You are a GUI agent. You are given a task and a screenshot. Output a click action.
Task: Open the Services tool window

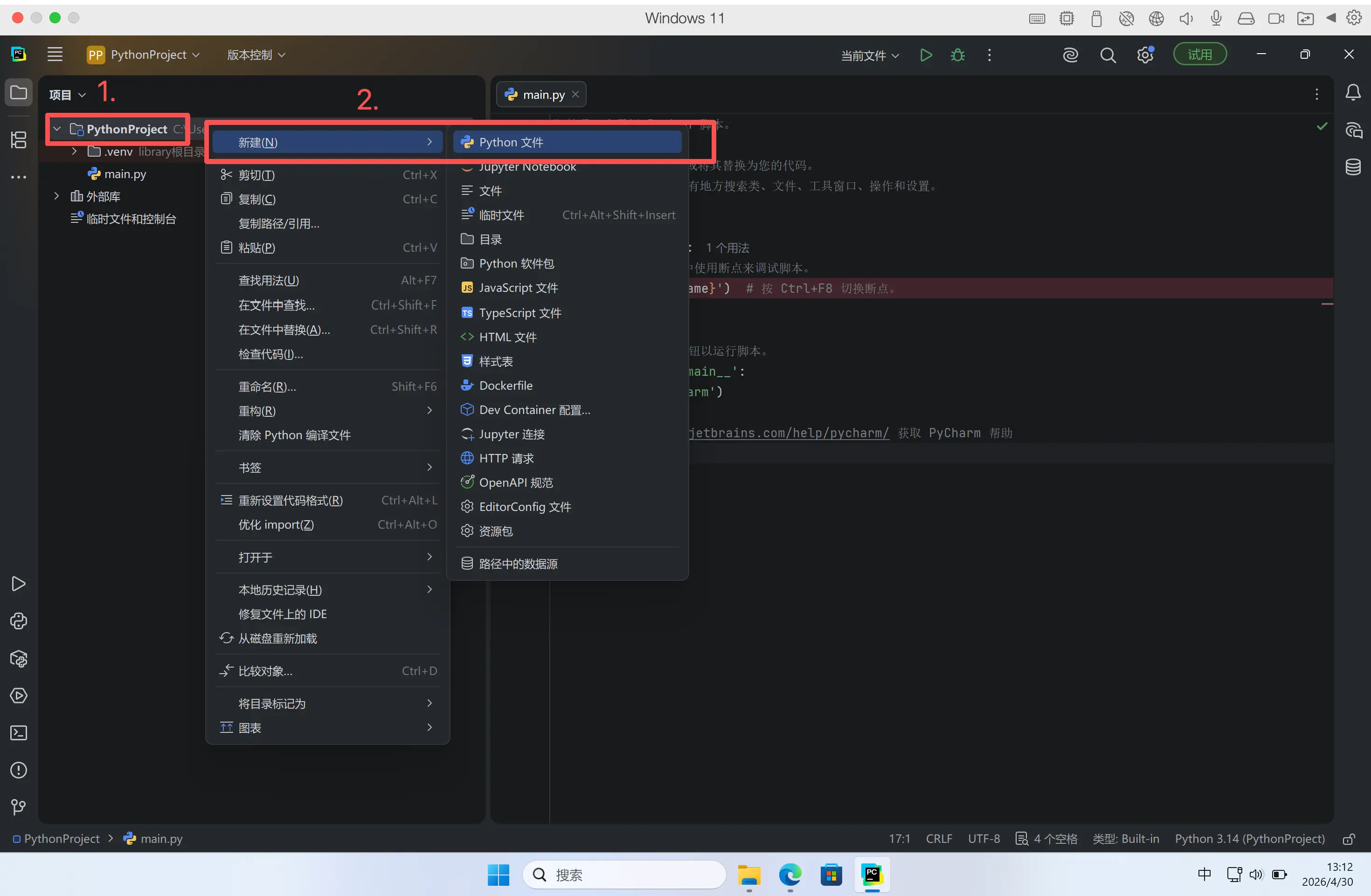pos(19,696)
